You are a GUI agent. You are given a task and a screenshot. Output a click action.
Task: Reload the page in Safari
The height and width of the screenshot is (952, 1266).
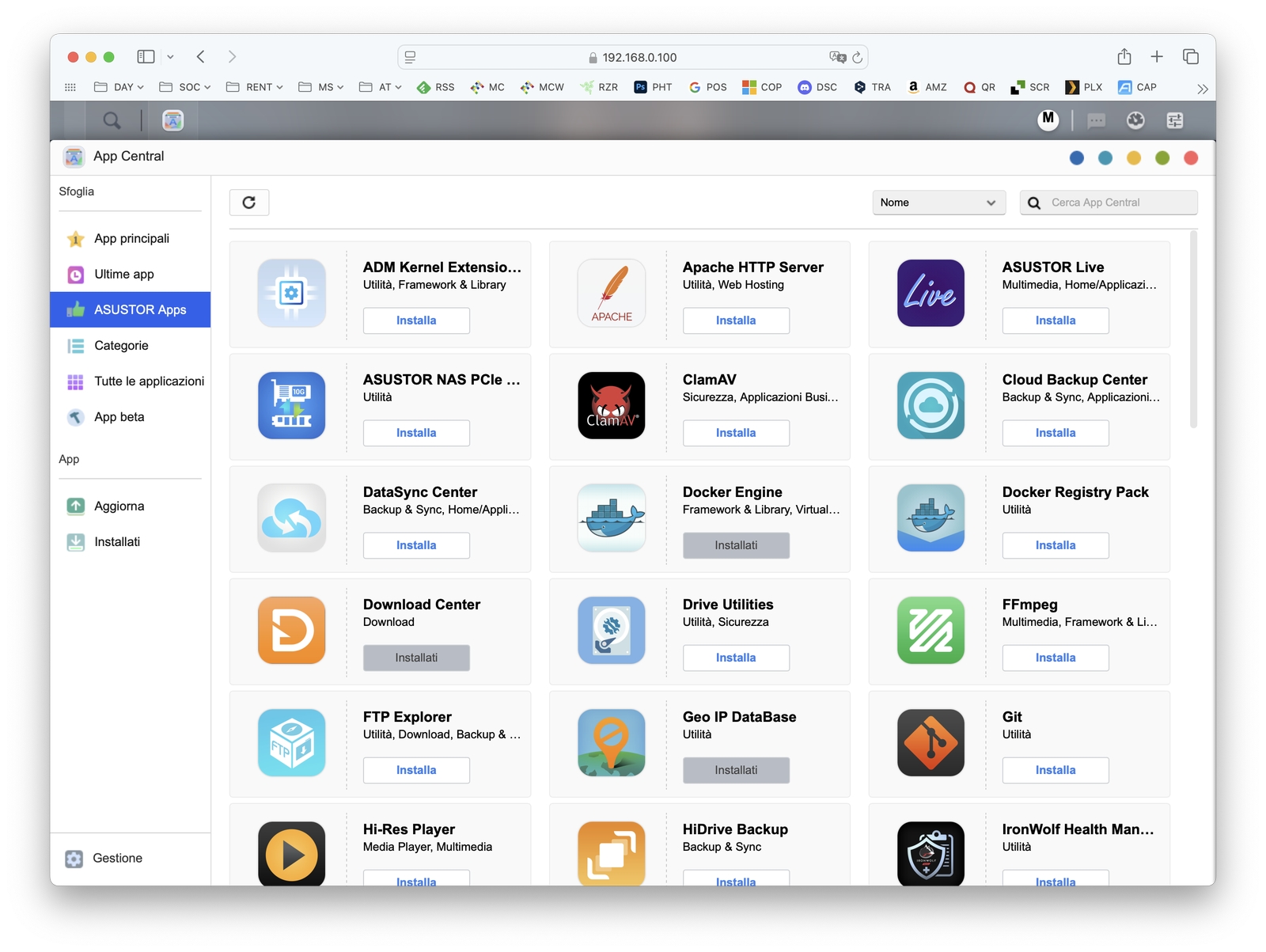857,57
